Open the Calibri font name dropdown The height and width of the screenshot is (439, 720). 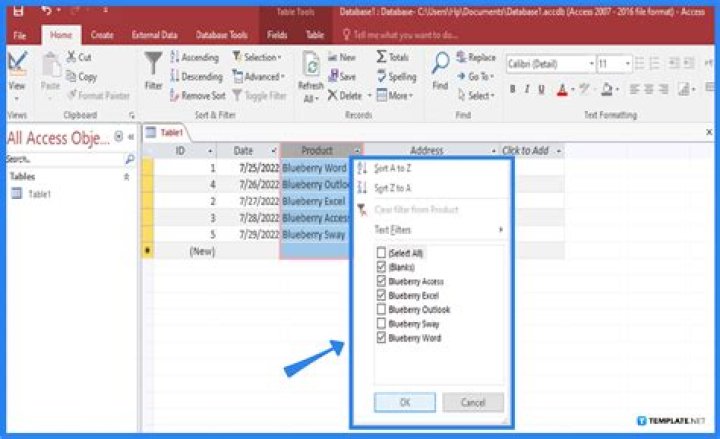click(591, 63)
